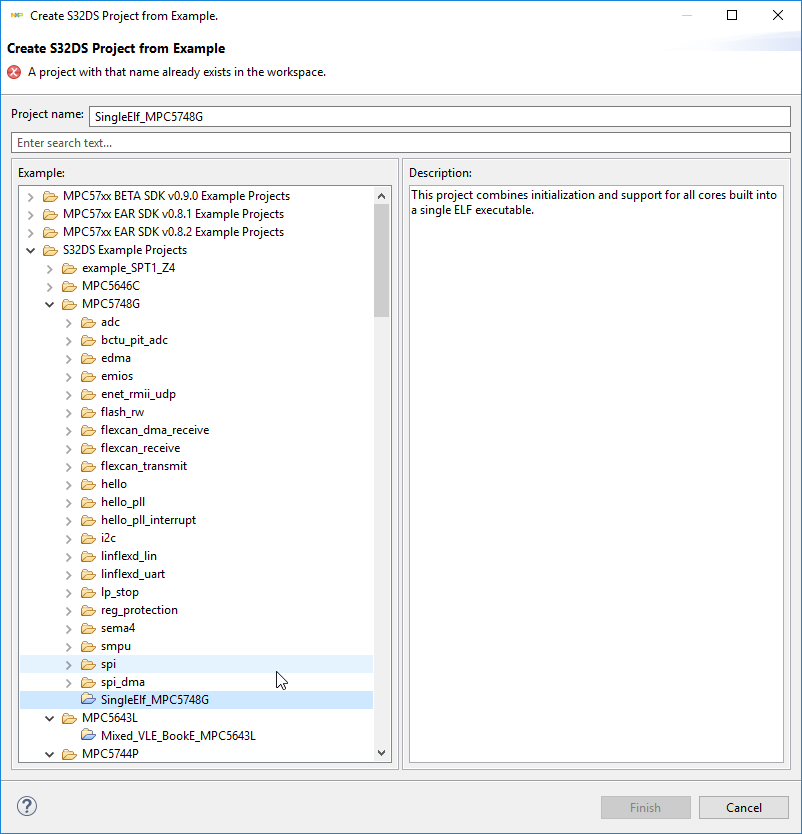Image resolution: width=802 pixels, height=834 pixels.
Task: Click the tree scroll down arrow
Action: click(x=381, y=753)
